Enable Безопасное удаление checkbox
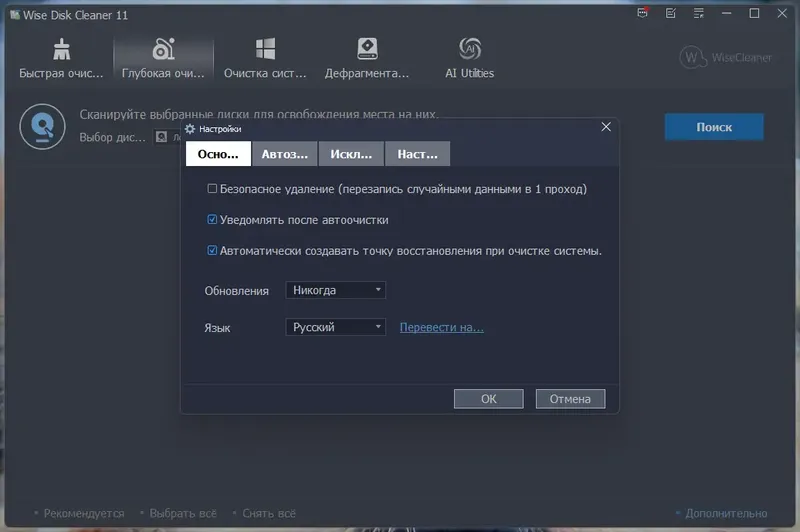This screenshot has height=532, width=800. (212, 189)
